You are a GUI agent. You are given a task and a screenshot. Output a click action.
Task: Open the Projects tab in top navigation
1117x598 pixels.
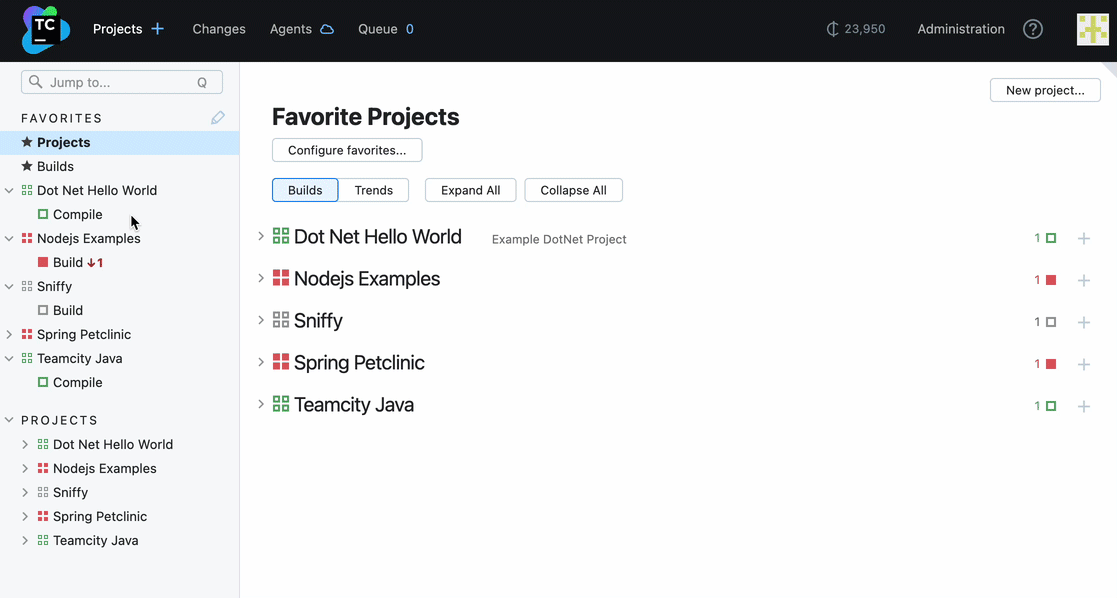click(118, 29)
